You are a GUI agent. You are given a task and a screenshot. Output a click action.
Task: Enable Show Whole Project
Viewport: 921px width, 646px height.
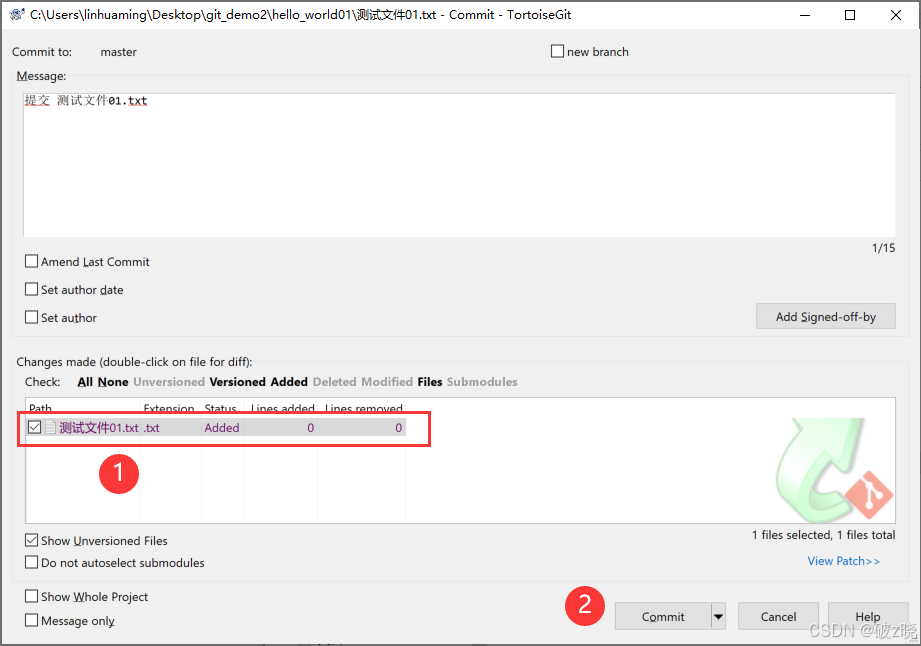tap(32, 597)
